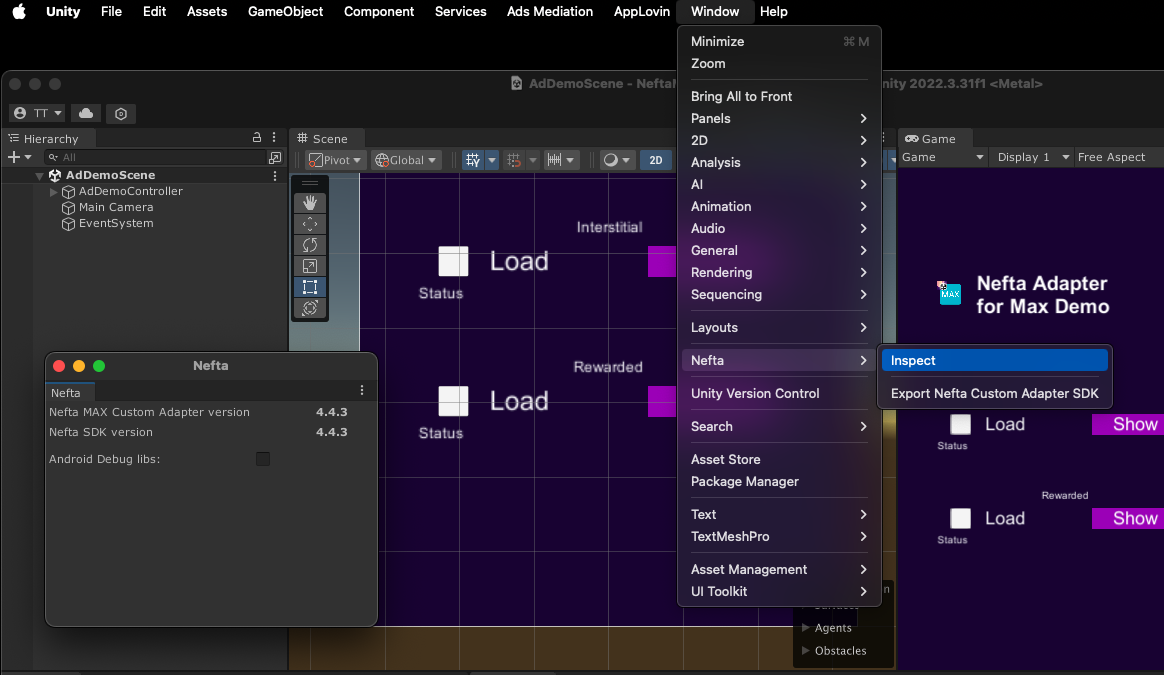Open the draw mode shading dropdown
1164x675 pixels.
pos(616,160)
